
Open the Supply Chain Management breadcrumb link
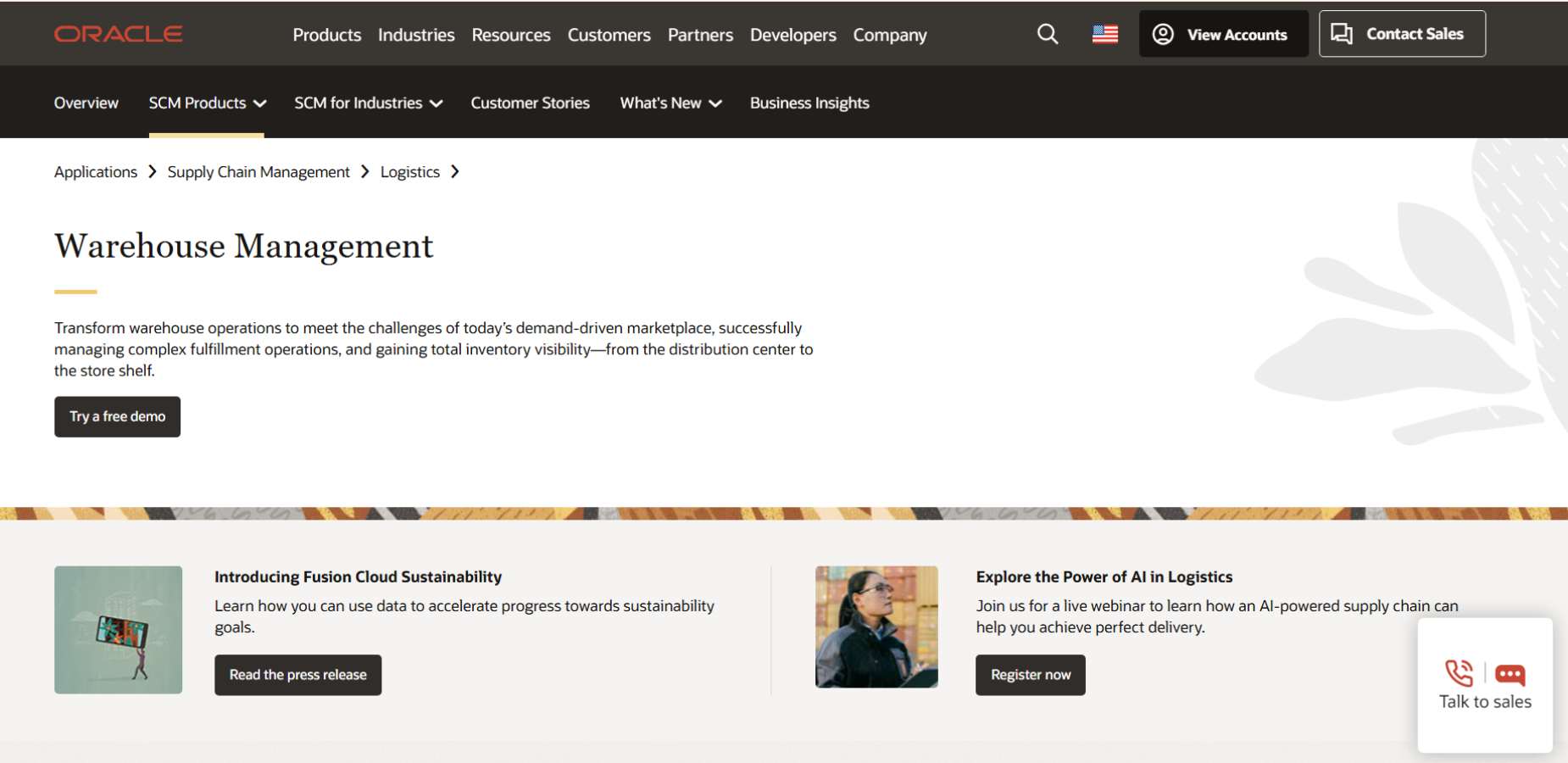click(259, 172)
